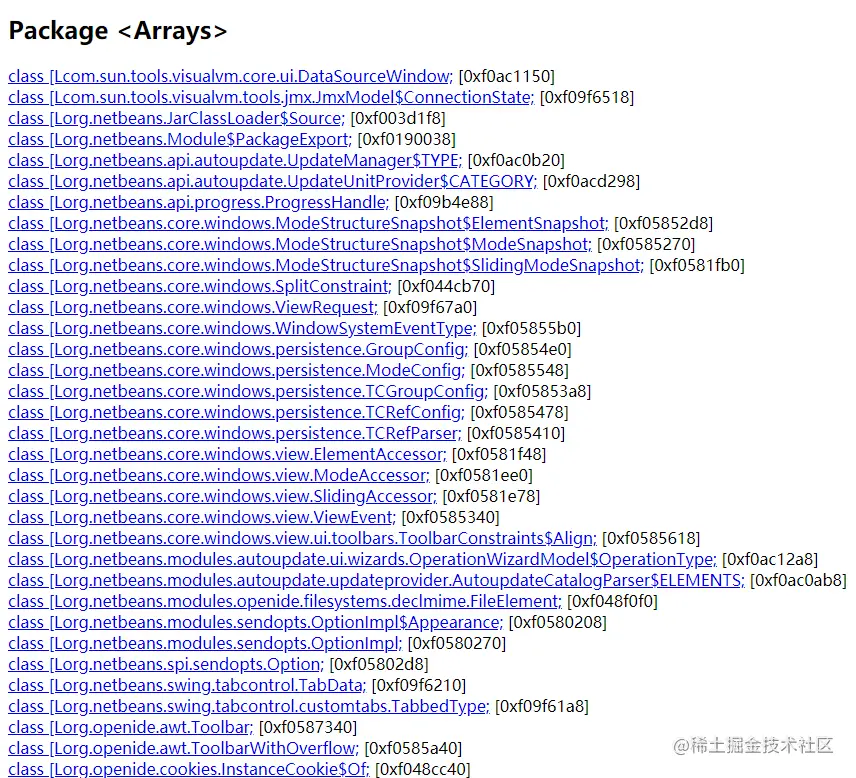Click the address [0xf05853a8]
The image size is (856, 778).
[x=542, y=391]
